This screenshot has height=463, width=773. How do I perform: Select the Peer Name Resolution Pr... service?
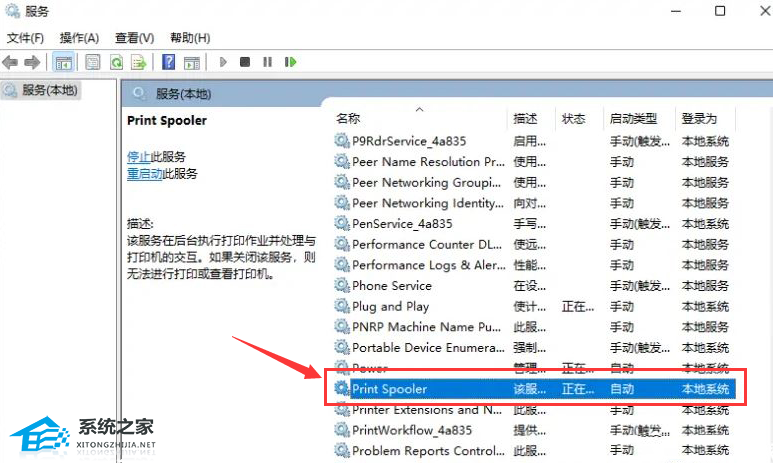(428, 162)
